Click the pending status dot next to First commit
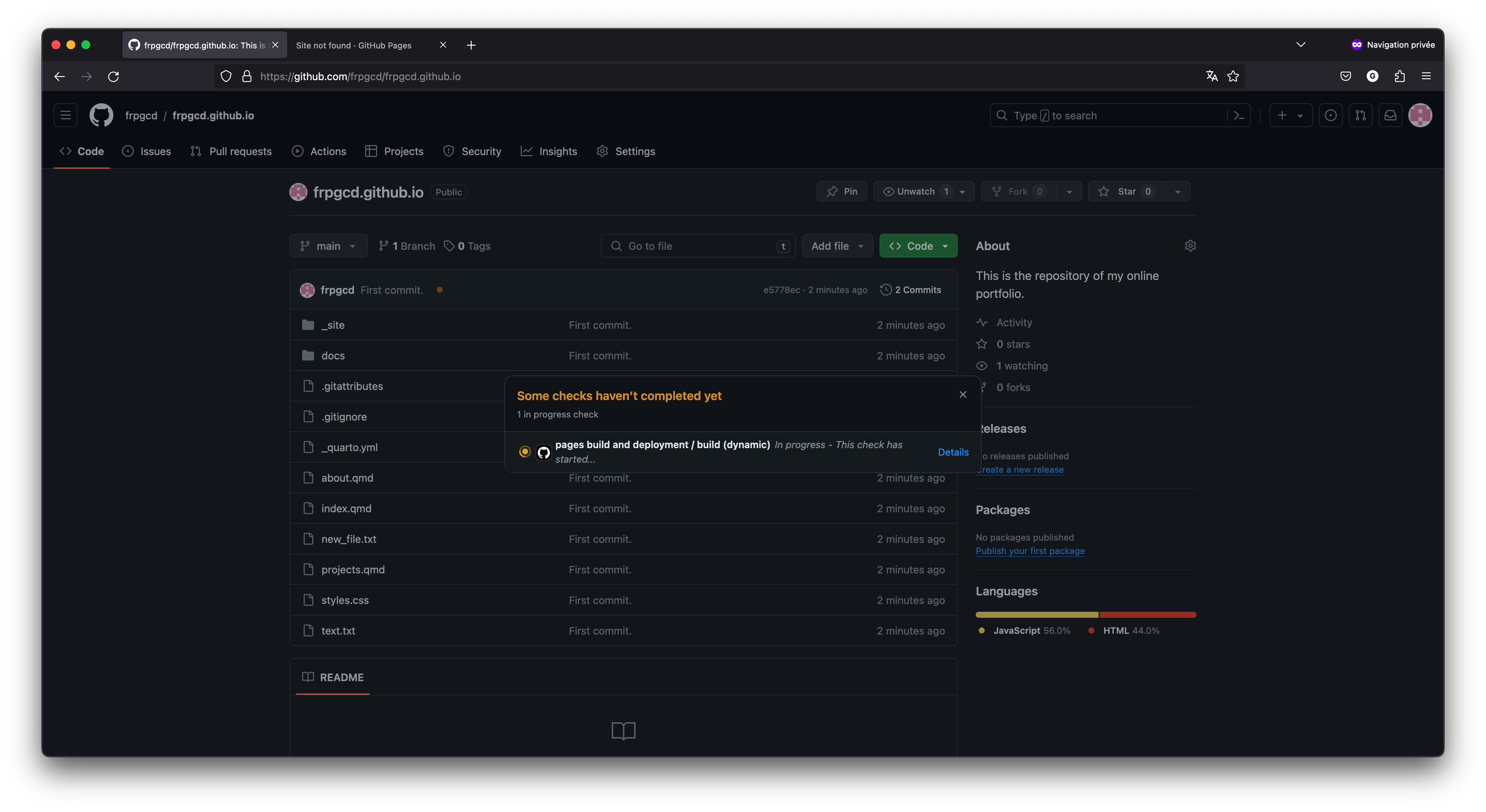 pyautogui.click(x=439, y=290)
